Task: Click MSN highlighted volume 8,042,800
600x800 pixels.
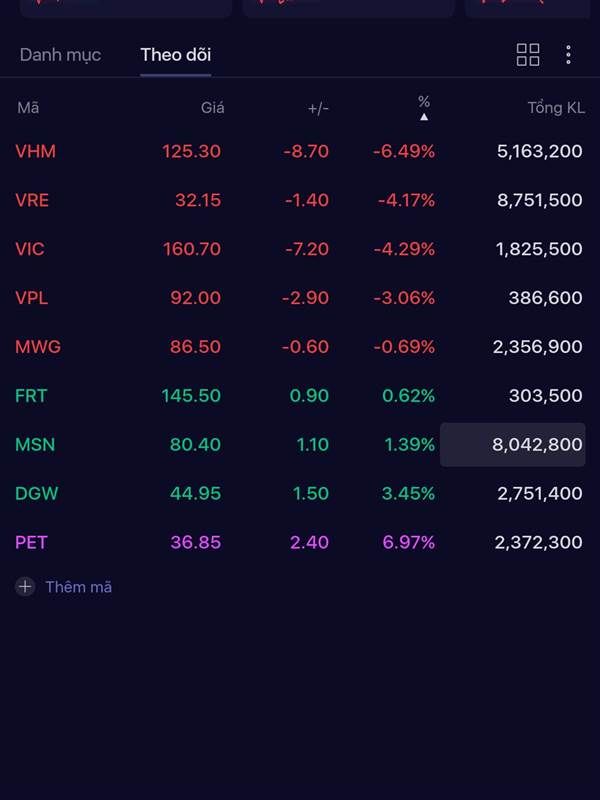Action: tap(513, 445)
